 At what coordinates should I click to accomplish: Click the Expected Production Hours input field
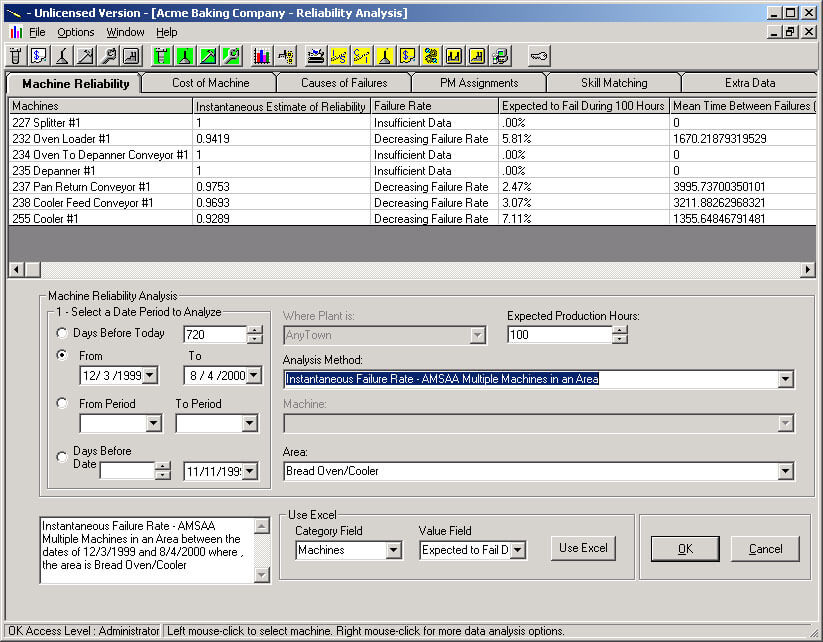tap(560, 335)
